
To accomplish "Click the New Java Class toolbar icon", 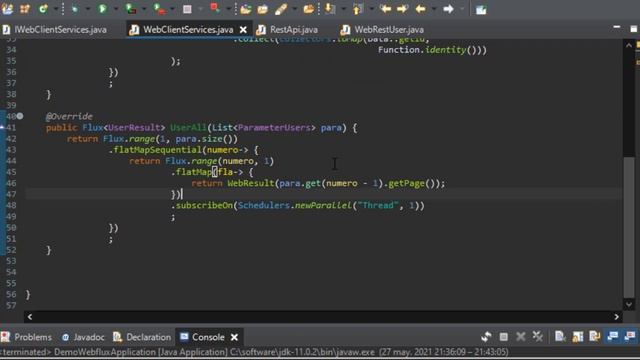I will point(43,9).
